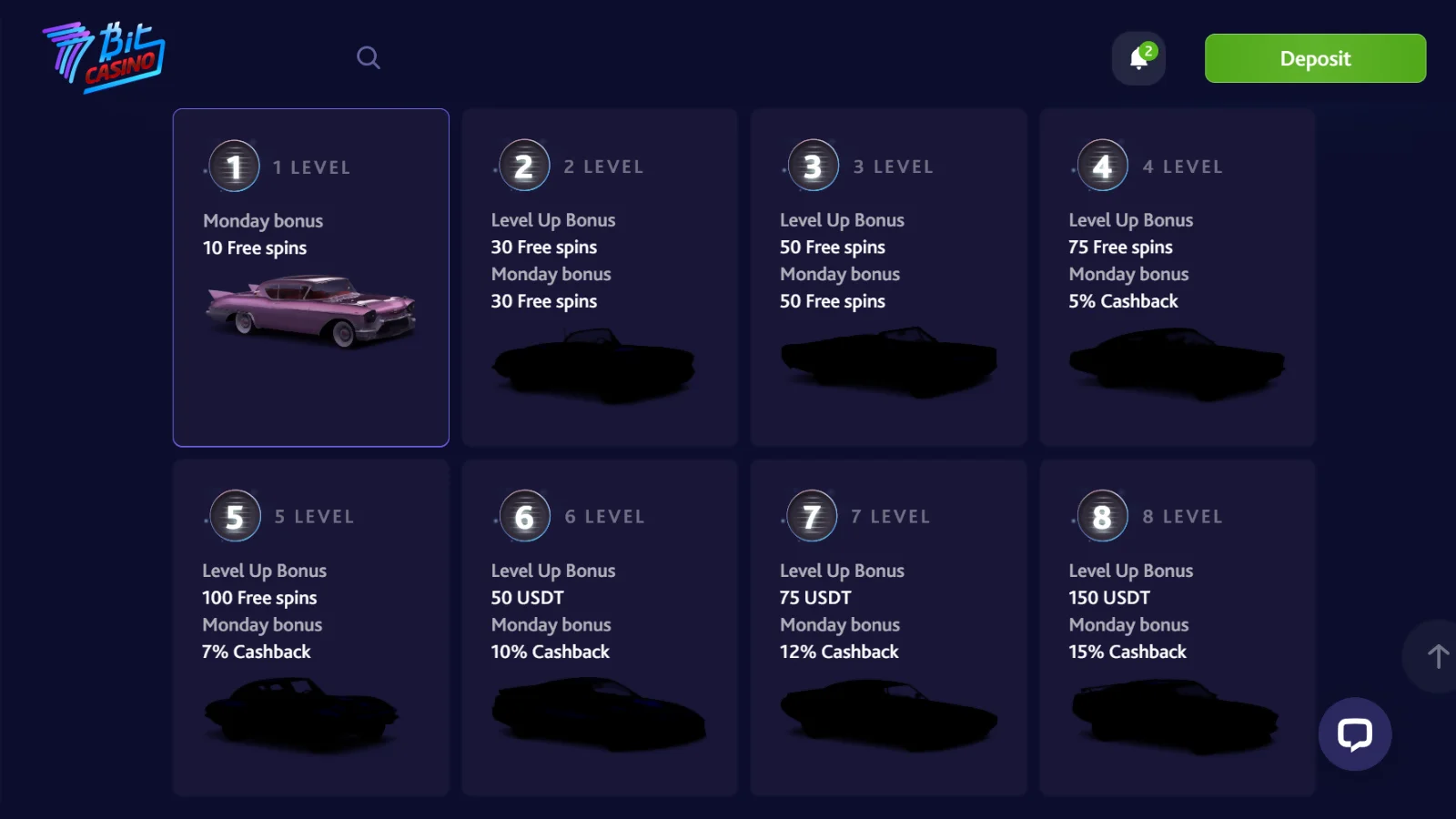The image size is (1456, 819).
Task: Click the level 1 number badge
Action: (235, 167)
